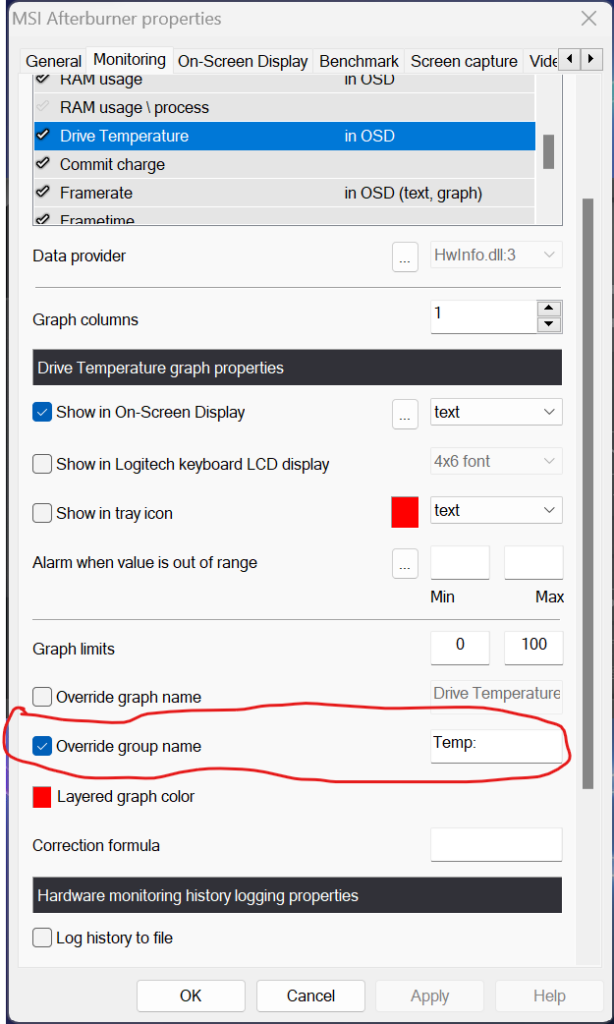The height and width of the screenshot is (1024, 614).
Task: Enable Show in Logitech keyboard LCD display
Action: coord(42,464)
